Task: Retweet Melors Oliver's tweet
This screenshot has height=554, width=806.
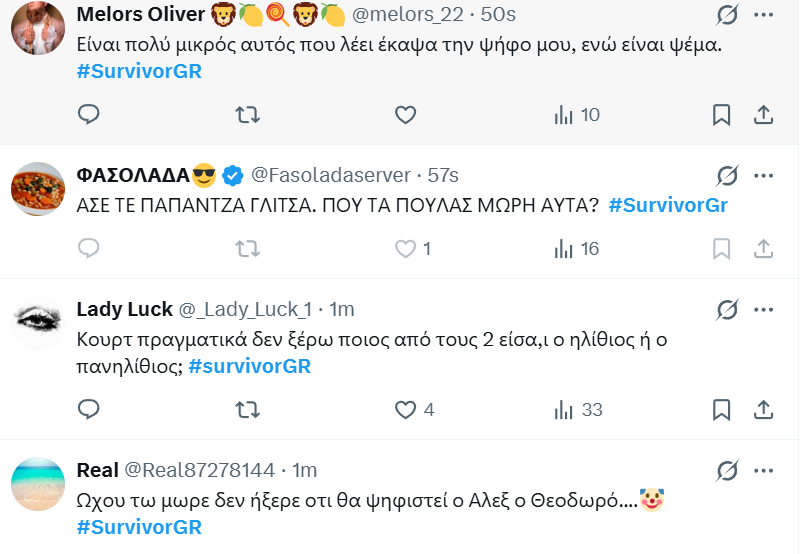Action: point(246,115)
